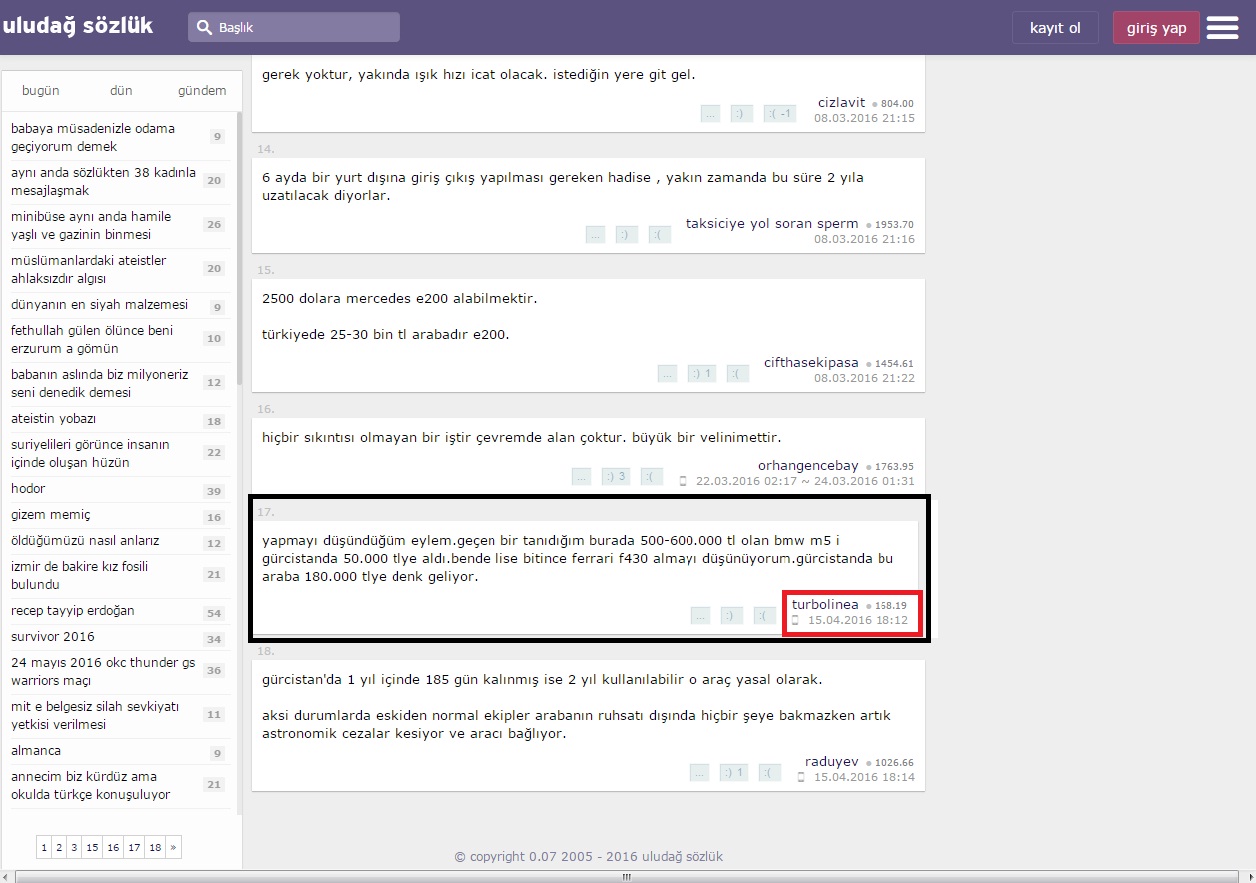Image resolution: width=1256 pixels, height=883 pixels.
Task: Open author profile cifthasekipasa
Action: (x=811, y=362)
